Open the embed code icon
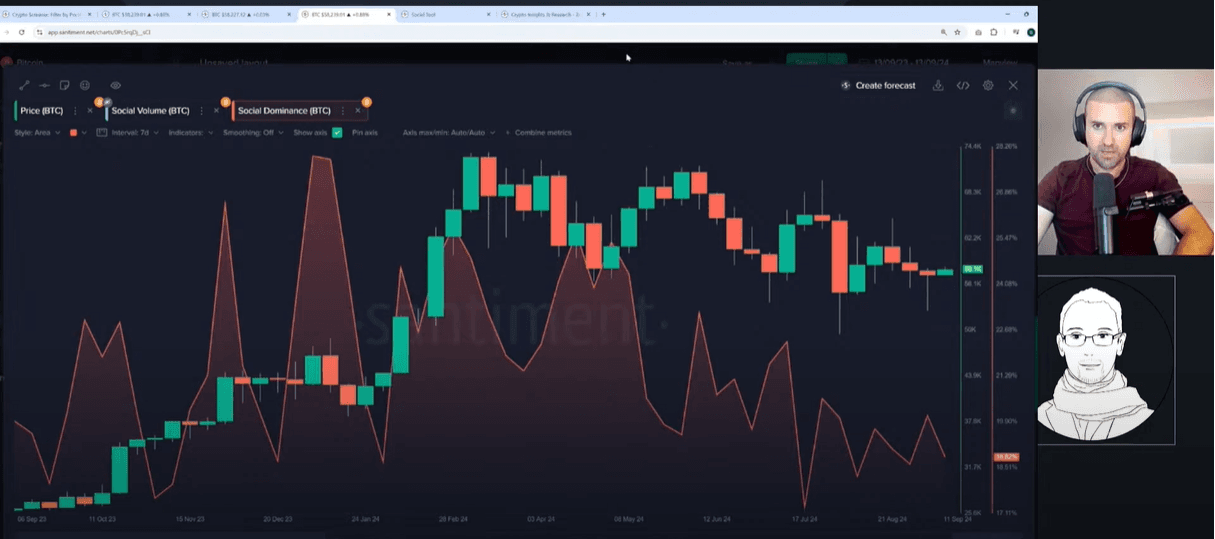 click(x=963, y=86)
